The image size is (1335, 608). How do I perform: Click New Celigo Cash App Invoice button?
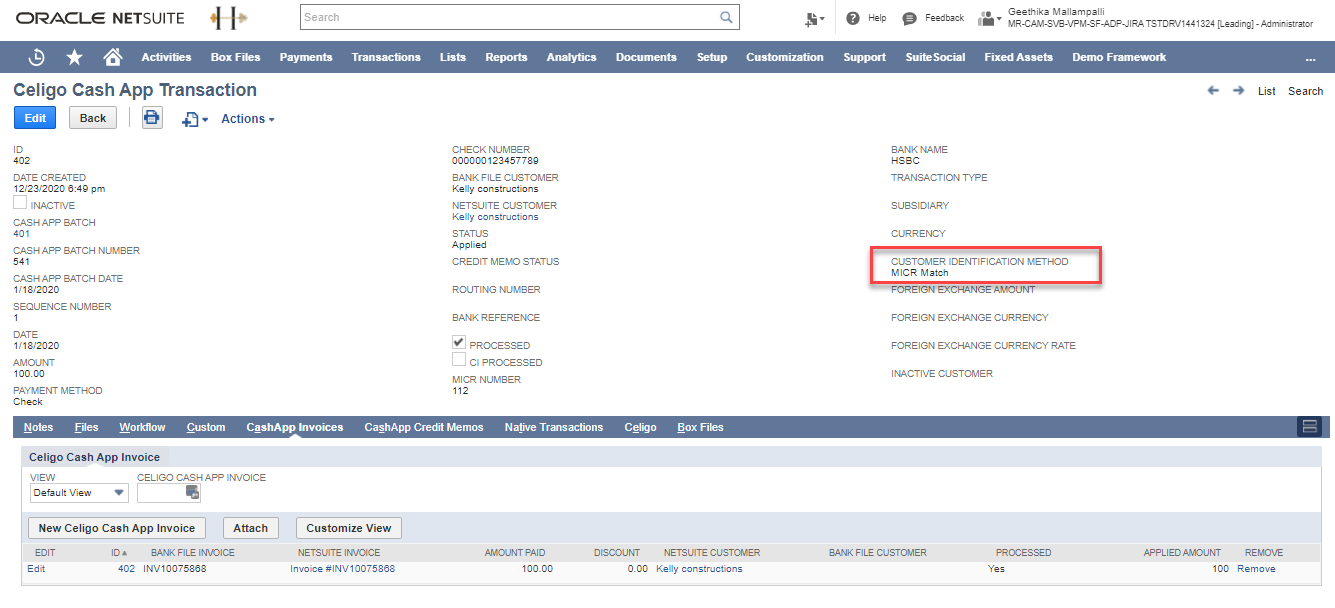tap(117, 528)
